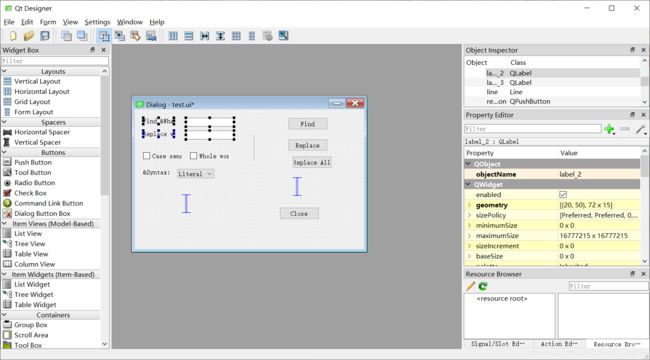
Task: Open the Window menu
Action: tap(130, 22)
